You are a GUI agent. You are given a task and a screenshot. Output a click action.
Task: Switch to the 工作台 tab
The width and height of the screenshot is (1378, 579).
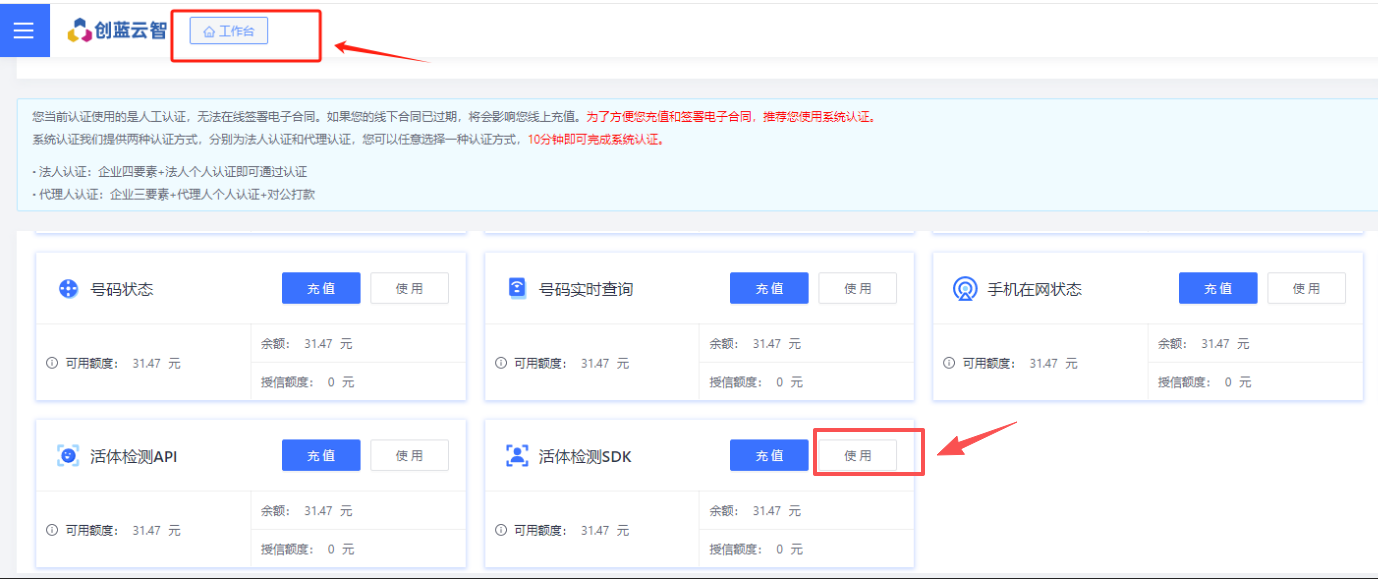229,31
